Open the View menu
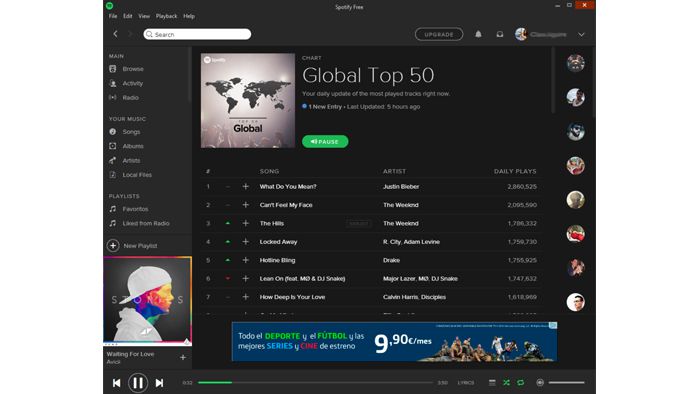The height and width of the screenshot is (394, 700). [x=144, y=16]
